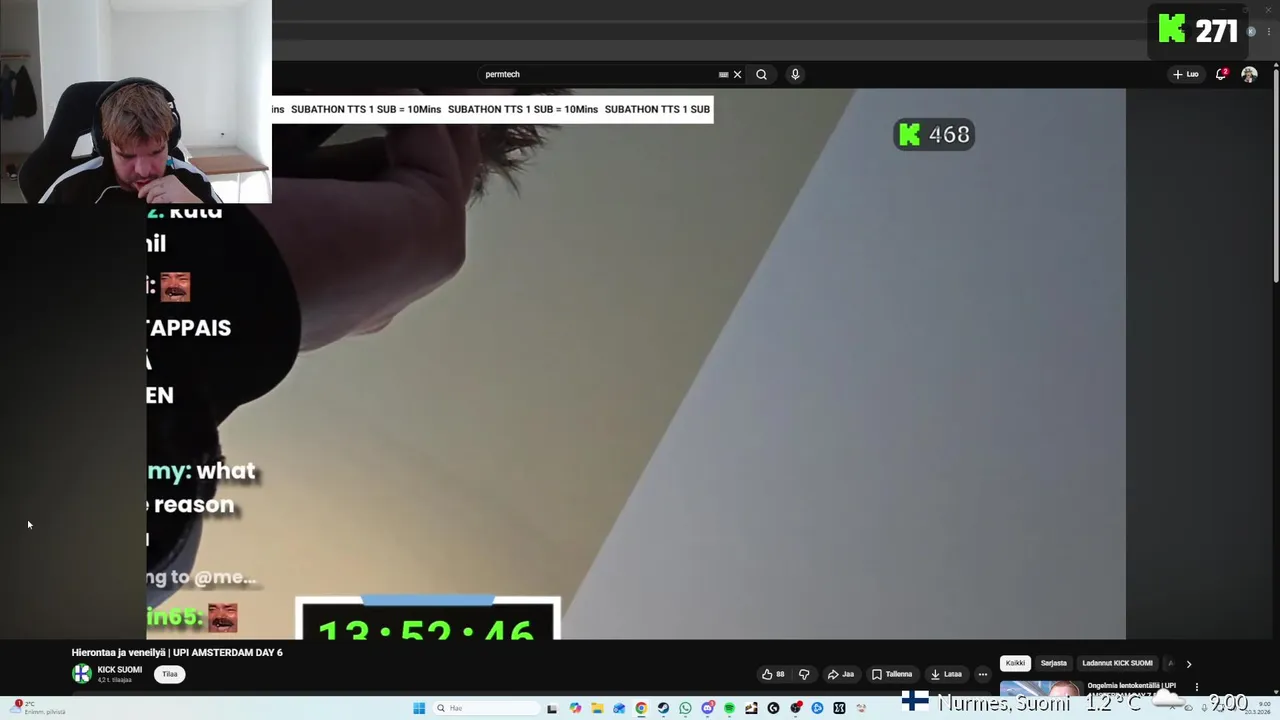
Task: Click the Jaa share button
Action: pyautogui.click(x=841, y=674)
